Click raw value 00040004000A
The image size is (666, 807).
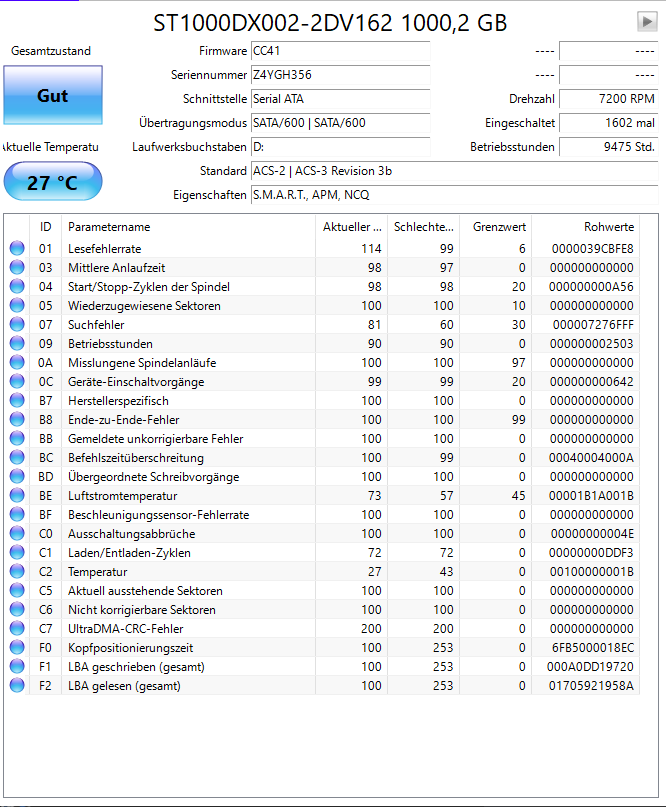[x=591, y=458]
